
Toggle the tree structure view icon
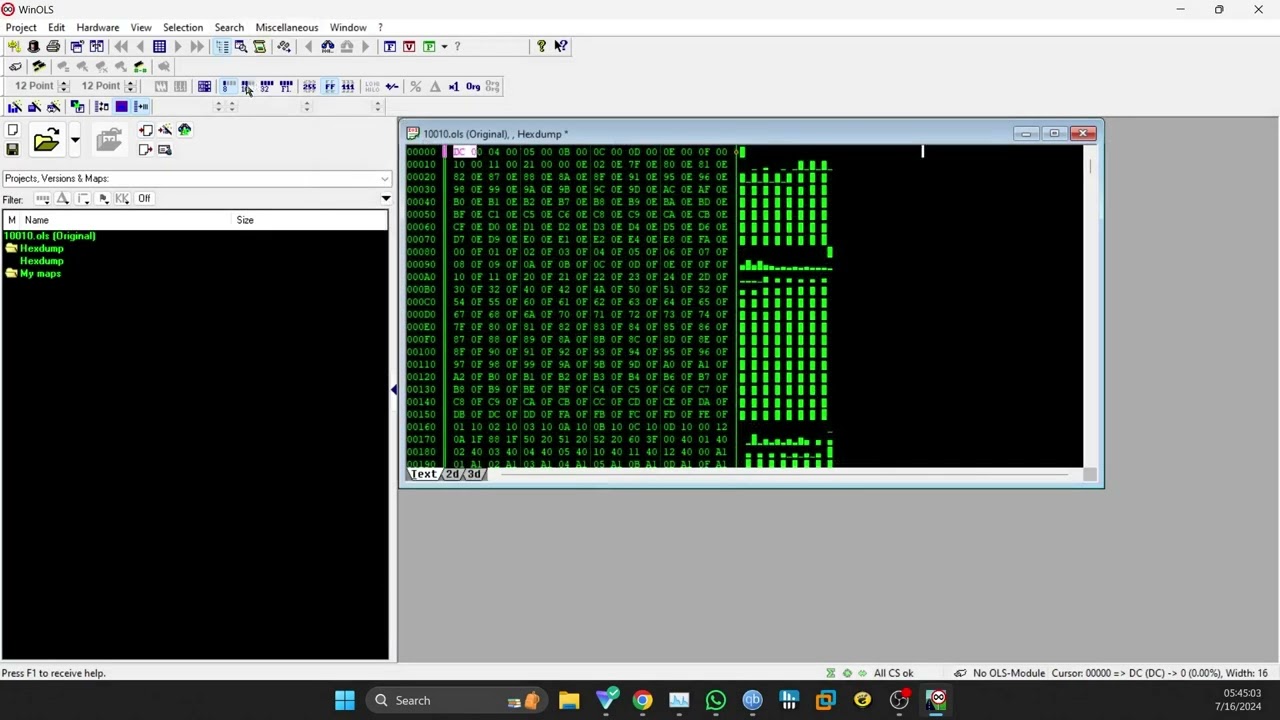[222, 46]
